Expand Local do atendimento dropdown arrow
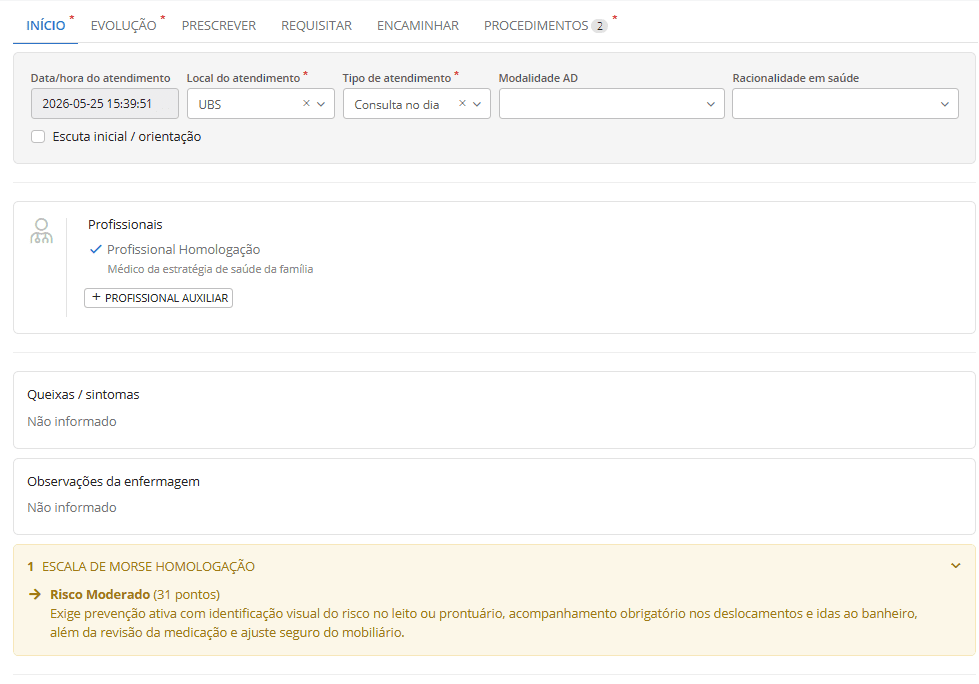 tap(322, 104)
